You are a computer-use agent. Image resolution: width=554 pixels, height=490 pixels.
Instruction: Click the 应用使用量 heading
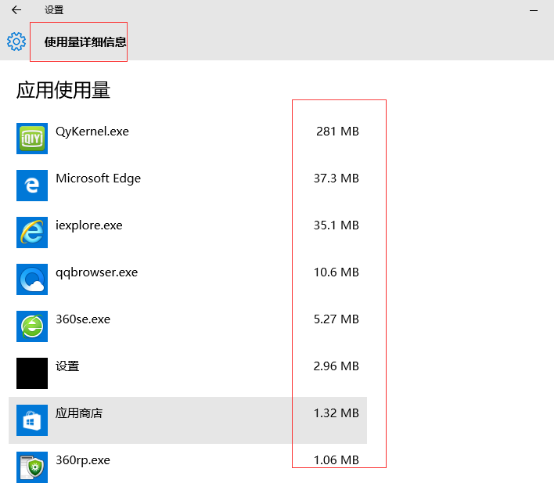pyautogui.click(x=63, y=90)
